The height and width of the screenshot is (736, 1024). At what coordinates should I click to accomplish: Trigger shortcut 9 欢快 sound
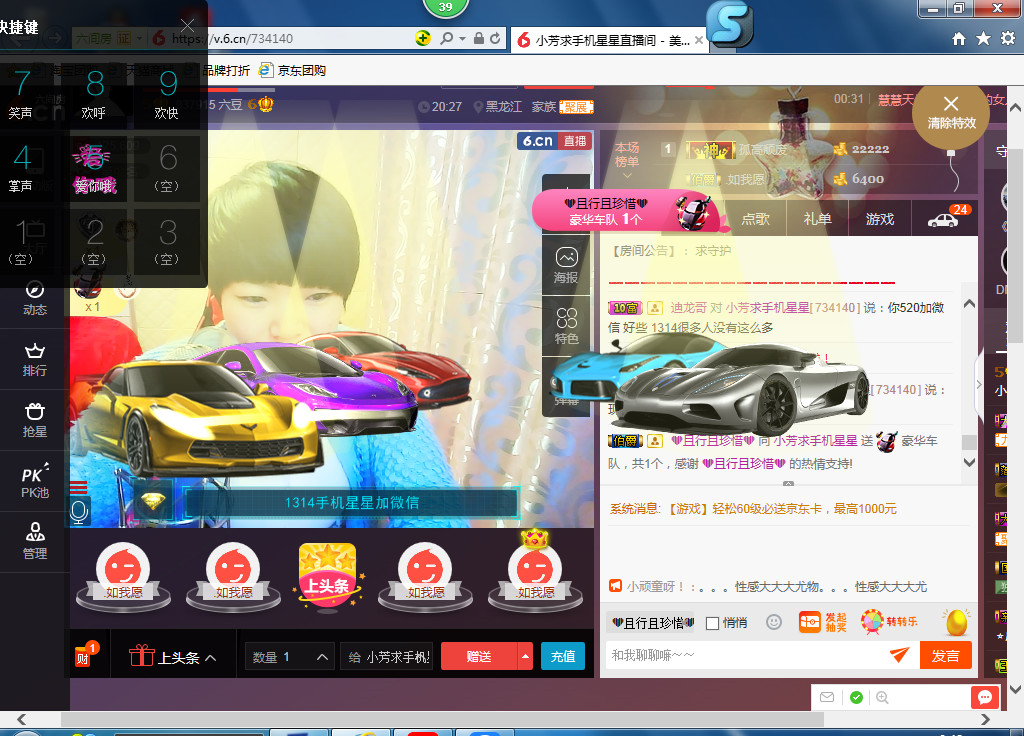[167, 95]
